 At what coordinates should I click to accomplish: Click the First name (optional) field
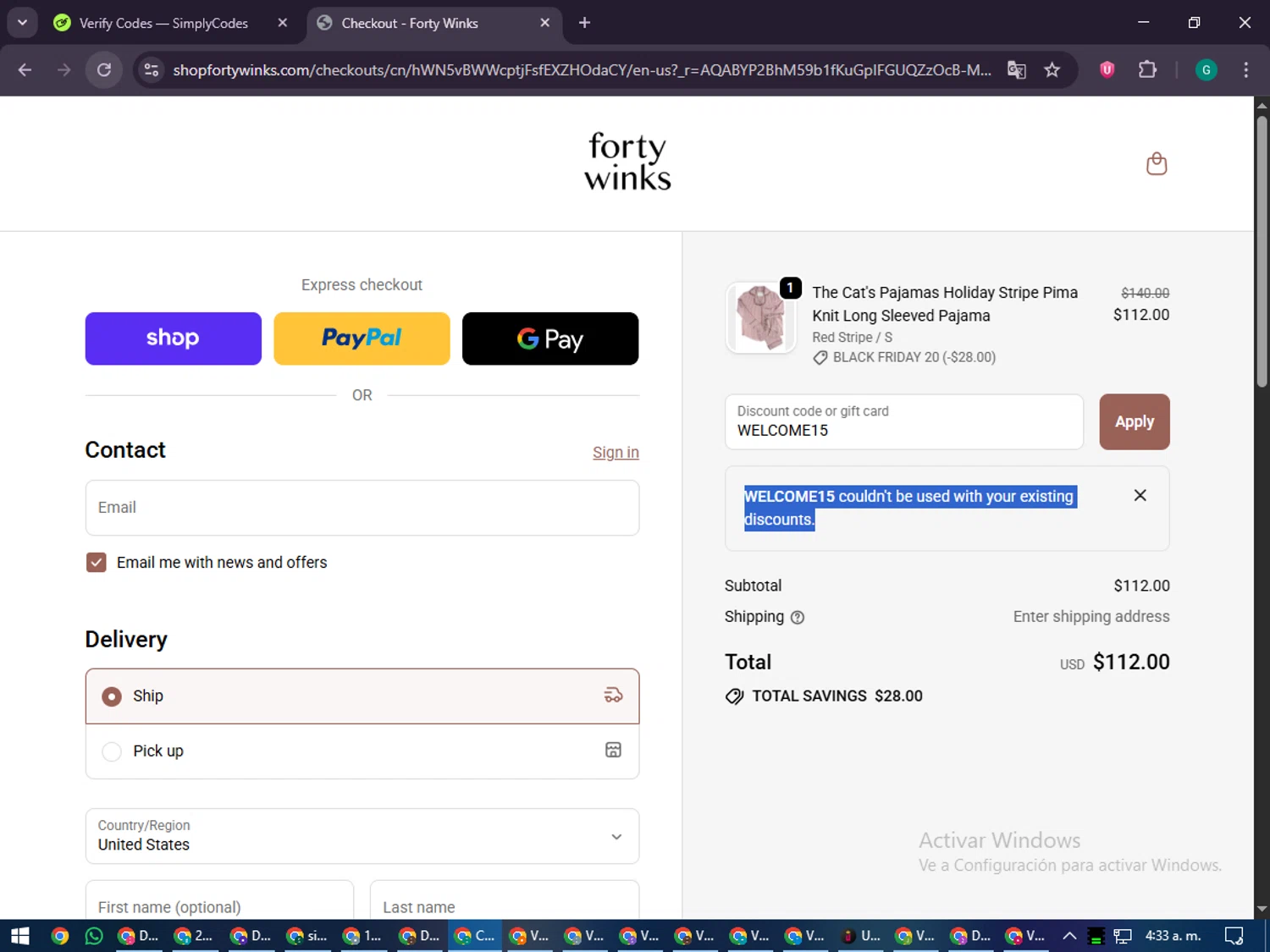[219, 900]
